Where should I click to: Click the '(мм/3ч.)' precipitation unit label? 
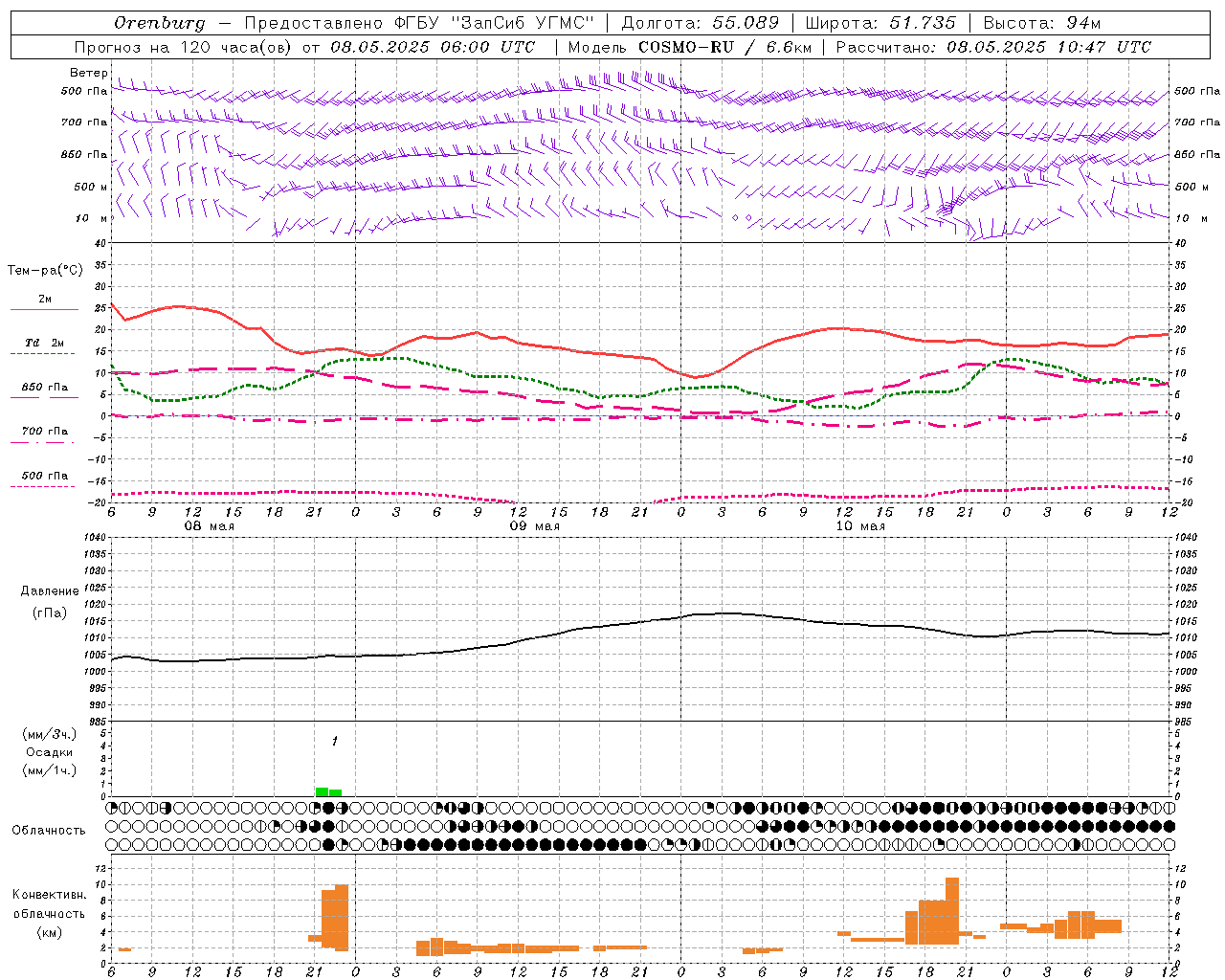pos(50,734)
